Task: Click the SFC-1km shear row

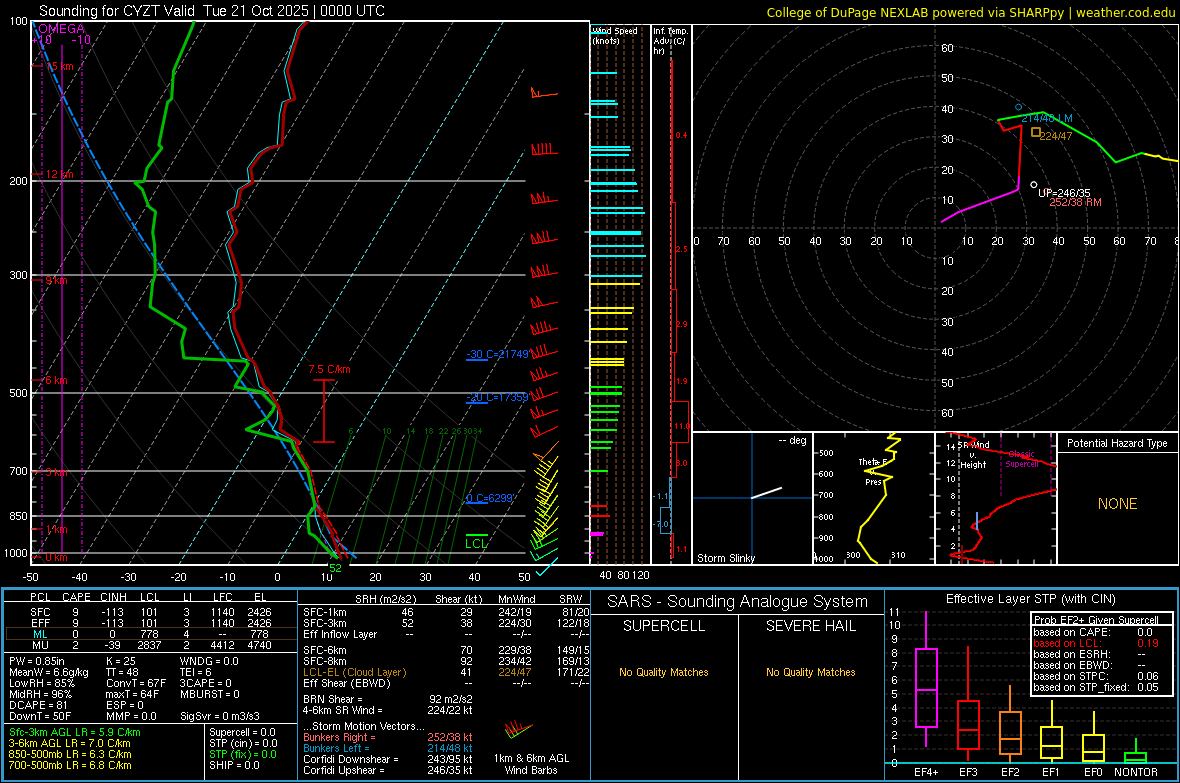Action: (x=446, y=612)
